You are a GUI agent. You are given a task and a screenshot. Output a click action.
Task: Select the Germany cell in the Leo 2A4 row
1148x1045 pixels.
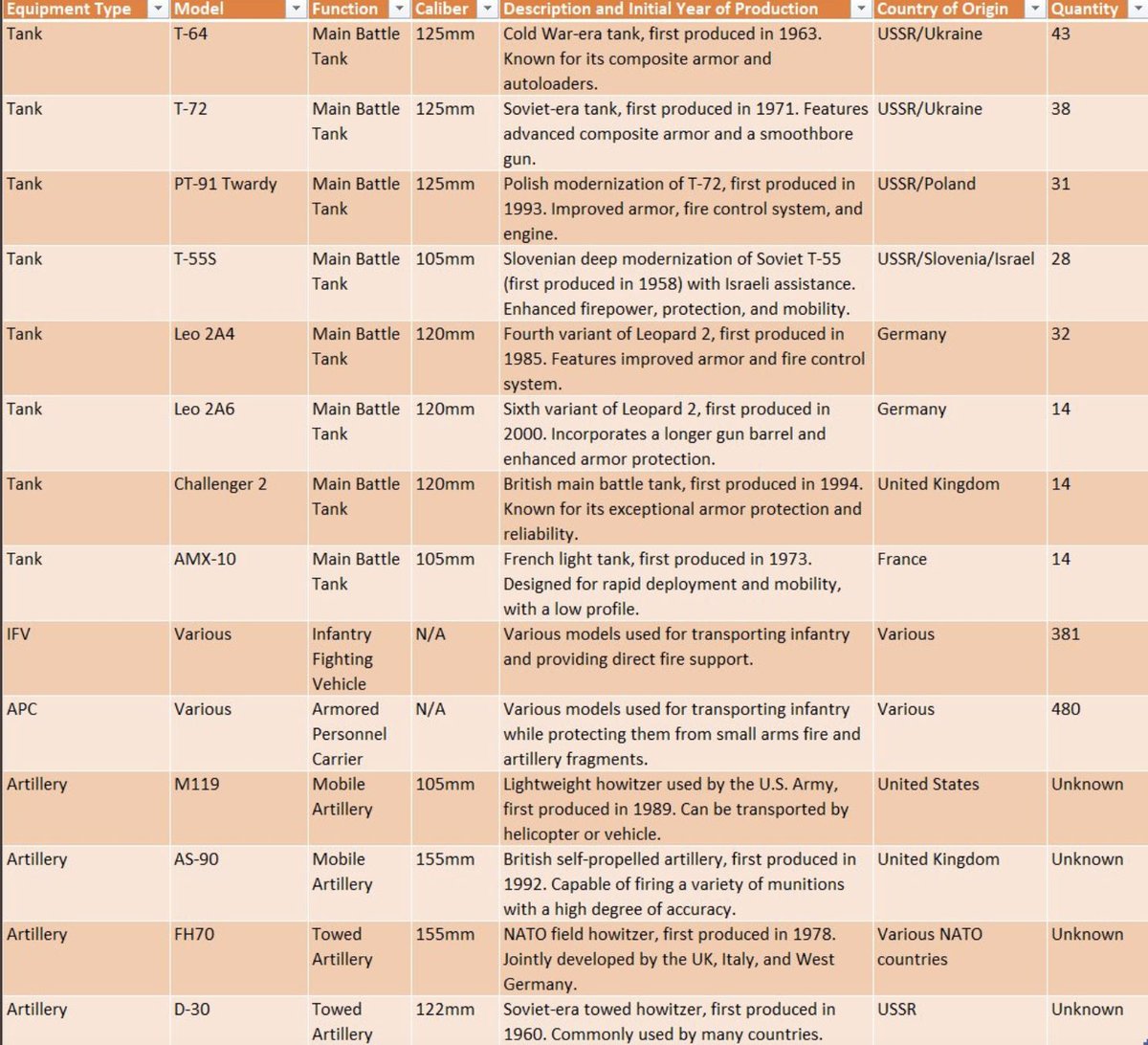click(960, 359)
